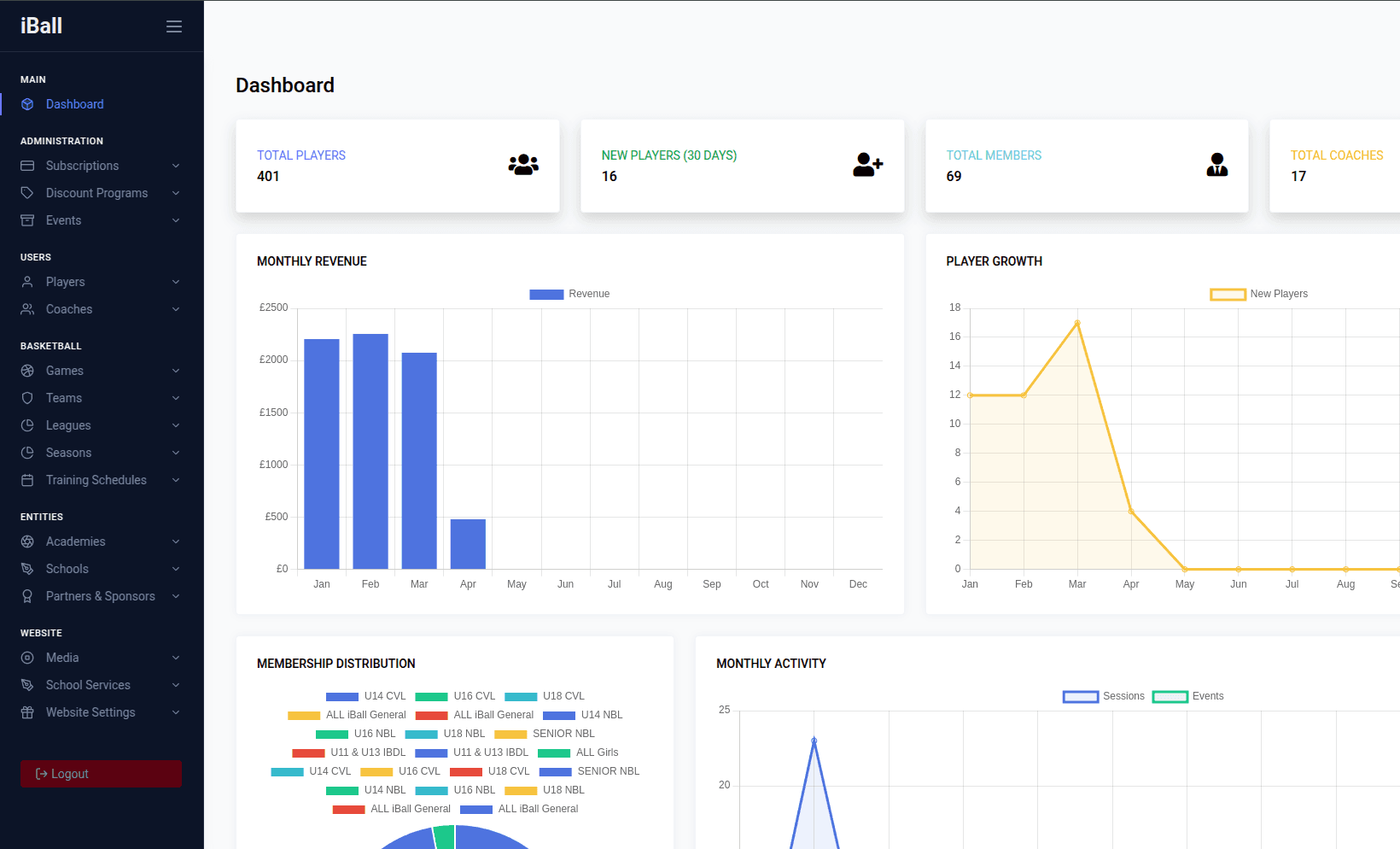The image size is (1400, 849).
Task: Toggle the New Players legend swatch
Action: click(1228, 294)
